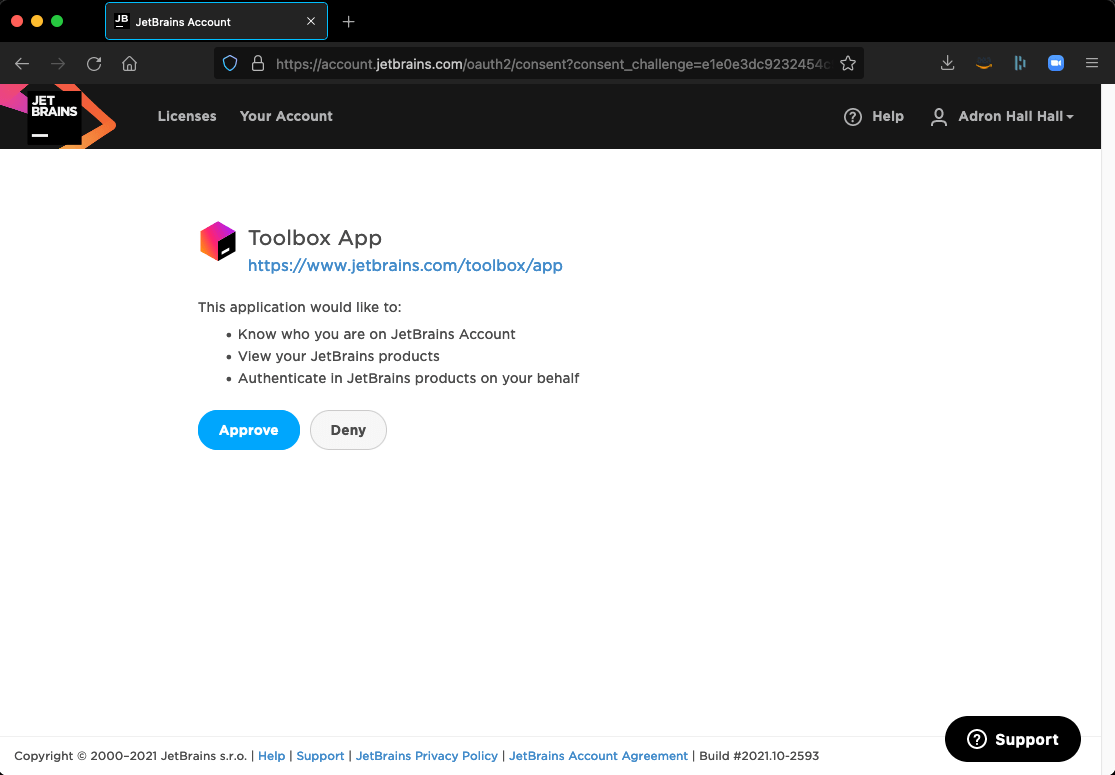Approve the Toolbox App access request
Viewport: 1115px width, 775px height.
tap(249, 430)
